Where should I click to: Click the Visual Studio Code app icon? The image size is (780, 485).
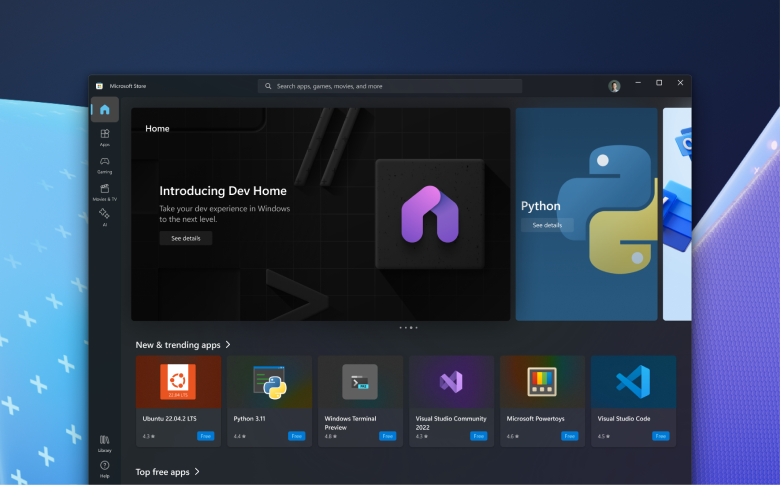click(633, 382)
